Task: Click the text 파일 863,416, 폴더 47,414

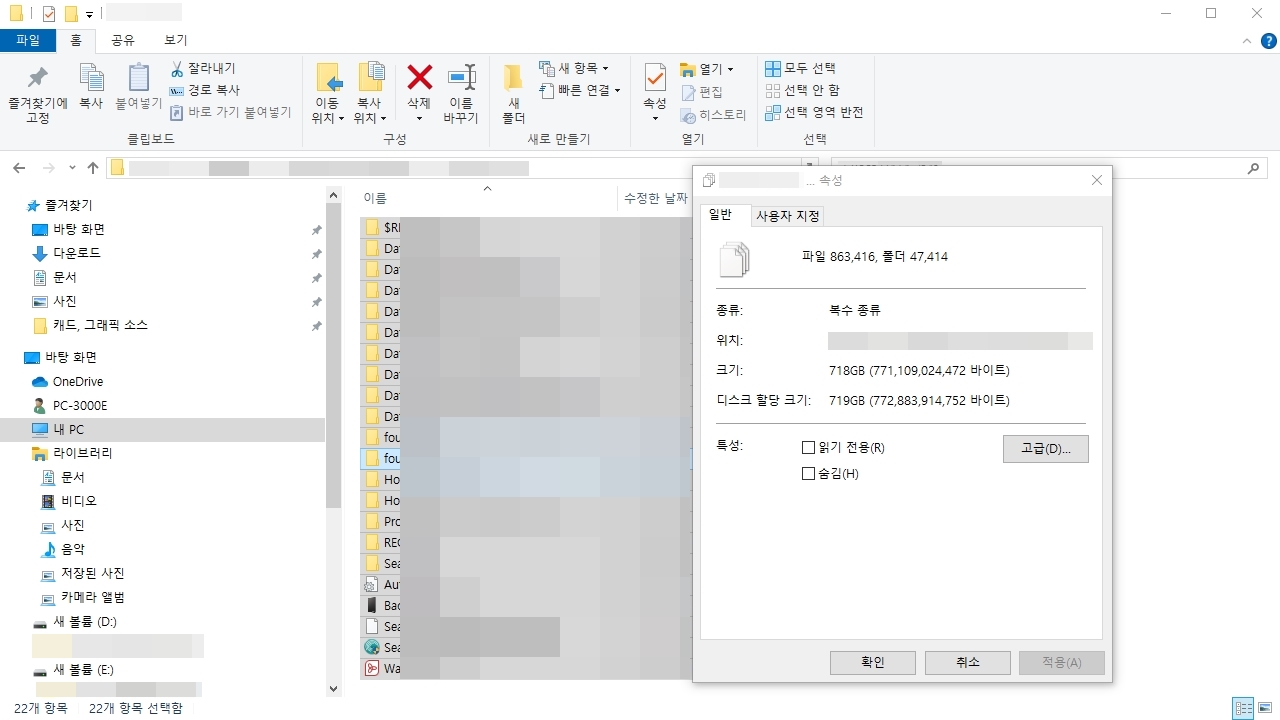Action: coord(875,257)
